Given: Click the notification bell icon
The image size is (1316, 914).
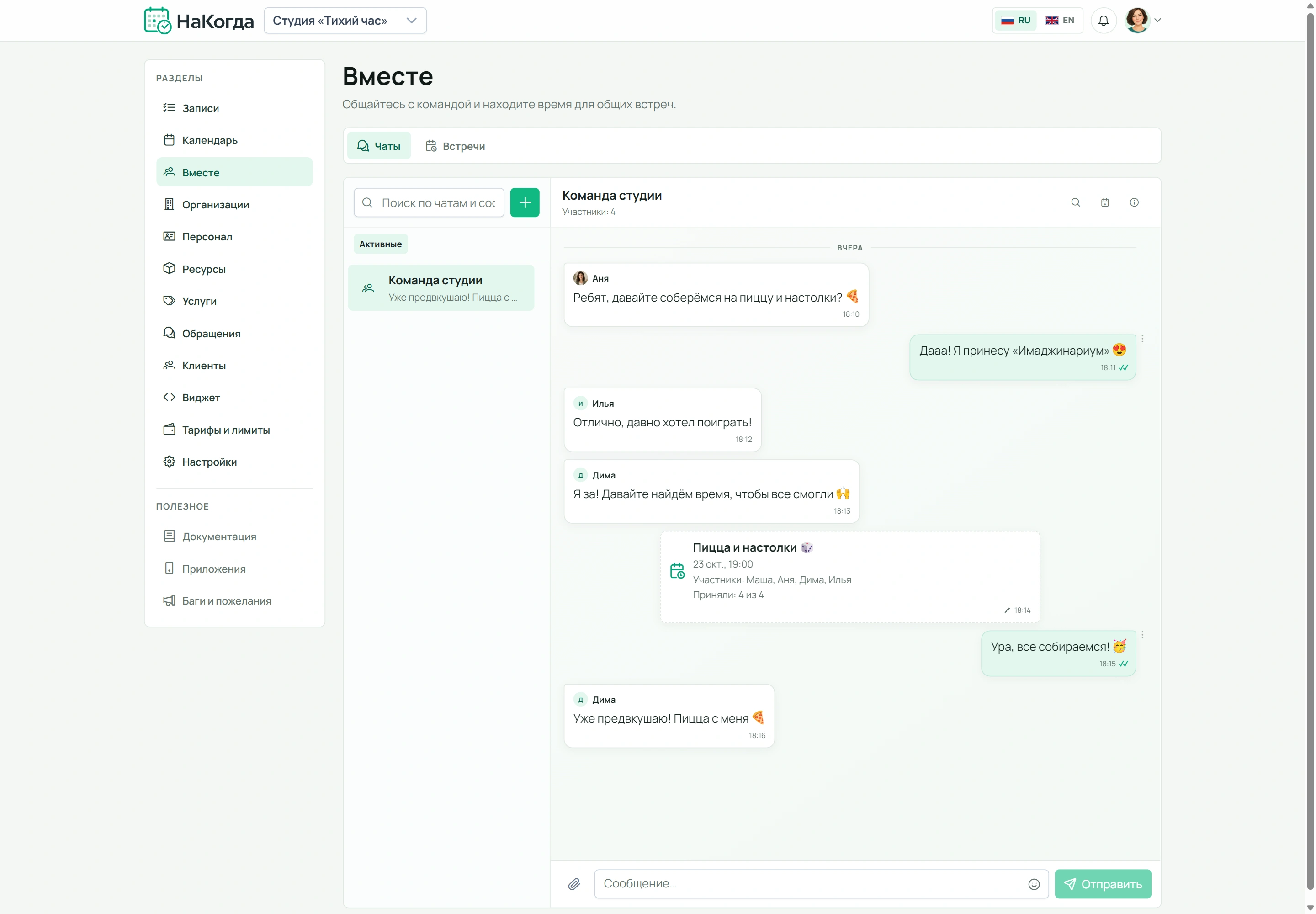Looking at the screenshot, I should (x=1103, y=21).
